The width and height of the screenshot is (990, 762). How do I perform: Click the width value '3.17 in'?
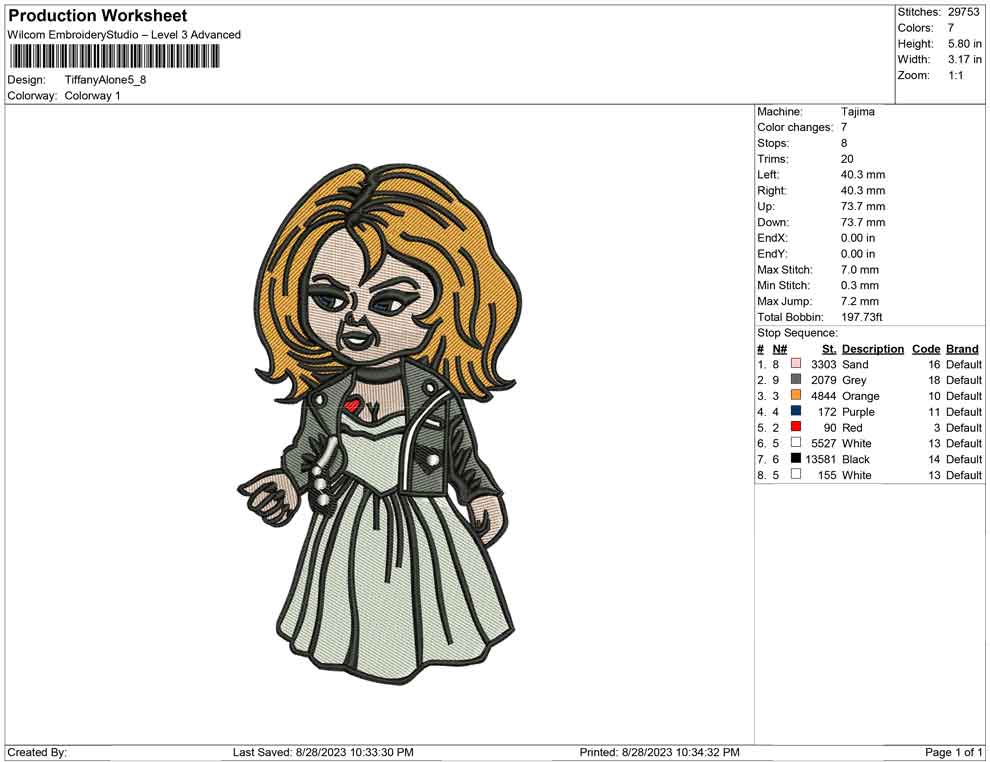point(964,59)
